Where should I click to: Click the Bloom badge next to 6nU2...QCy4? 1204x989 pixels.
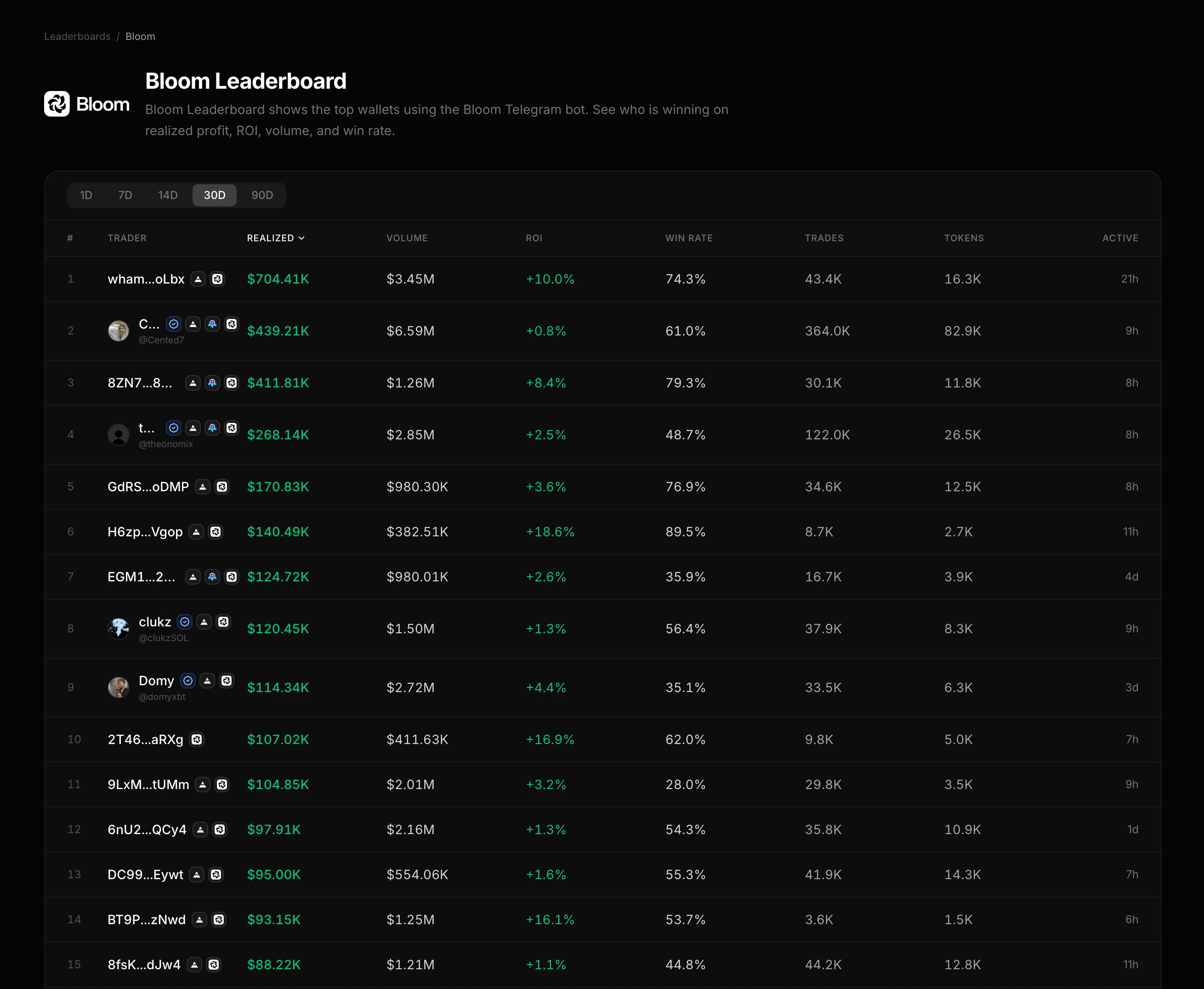(x=220, y=830)
